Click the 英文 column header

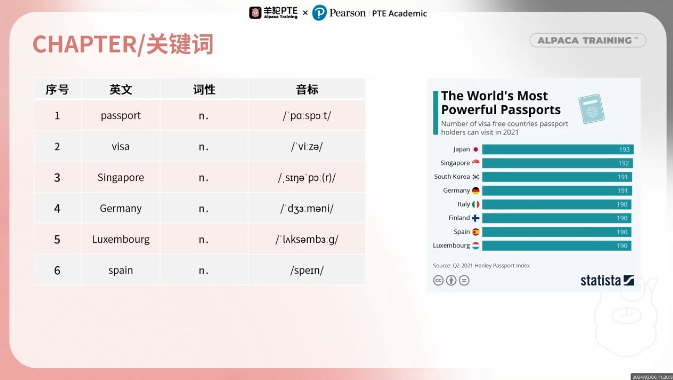121,89
